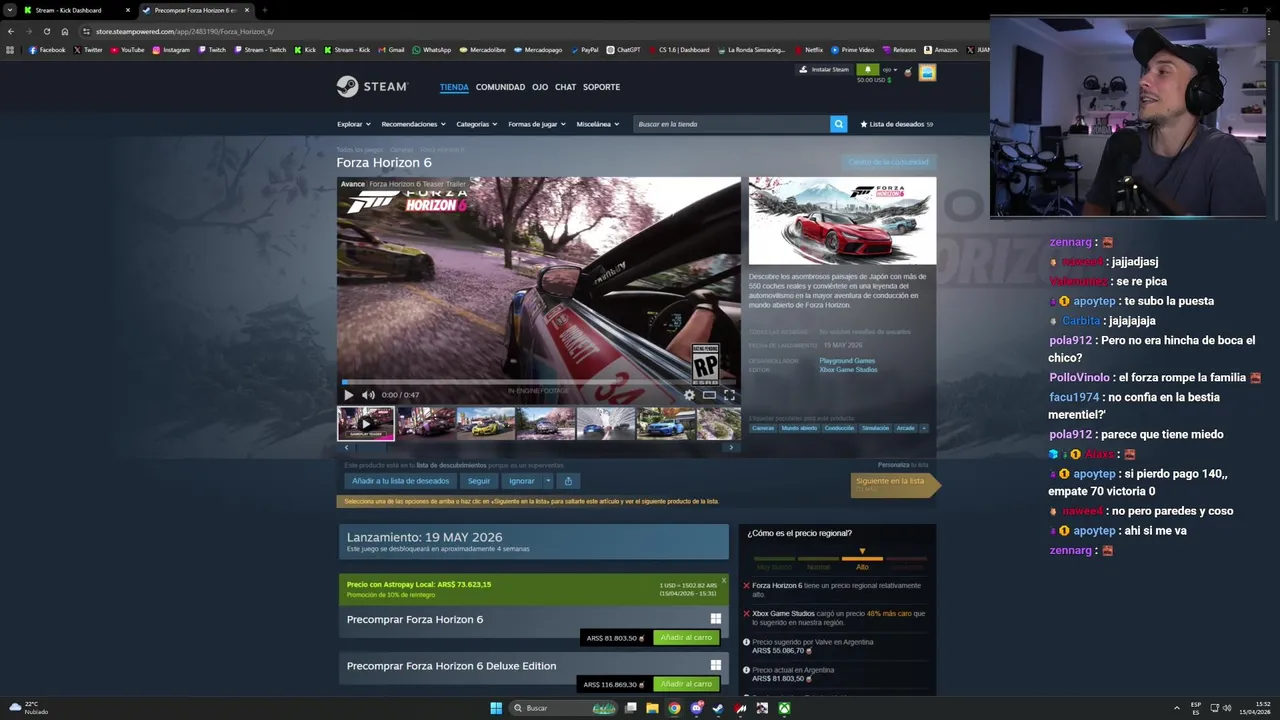Open the TIENDA menu
This screenshot has width=1280, height=720.
click(454, 87)
